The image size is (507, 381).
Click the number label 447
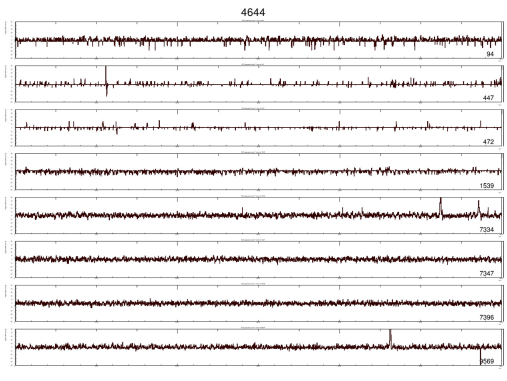pos(488,98)
